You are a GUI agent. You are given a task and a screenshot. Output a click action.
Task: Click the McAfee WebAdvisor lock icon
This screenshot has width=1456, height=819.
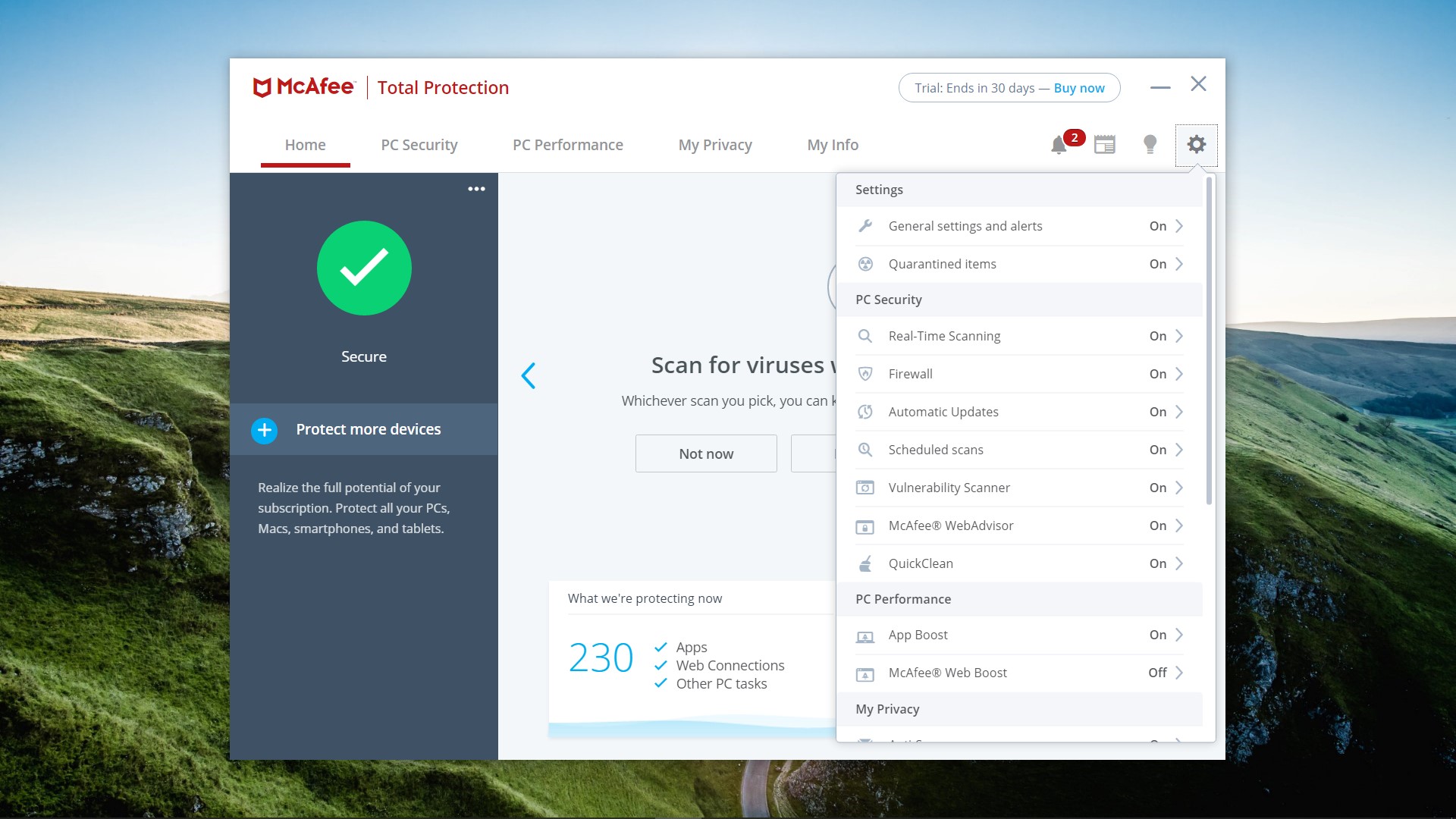[x=865, y=526]
